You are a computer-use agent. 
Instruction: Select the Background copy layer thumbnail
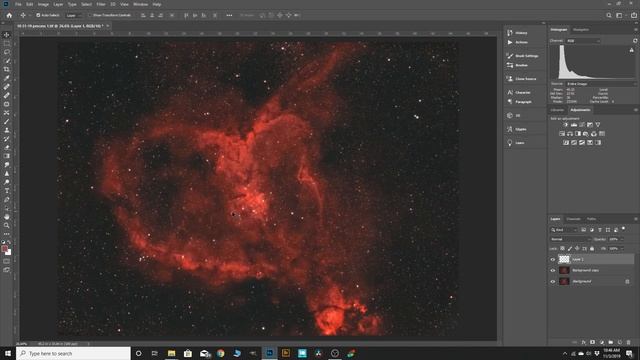(x=564, y=270)
